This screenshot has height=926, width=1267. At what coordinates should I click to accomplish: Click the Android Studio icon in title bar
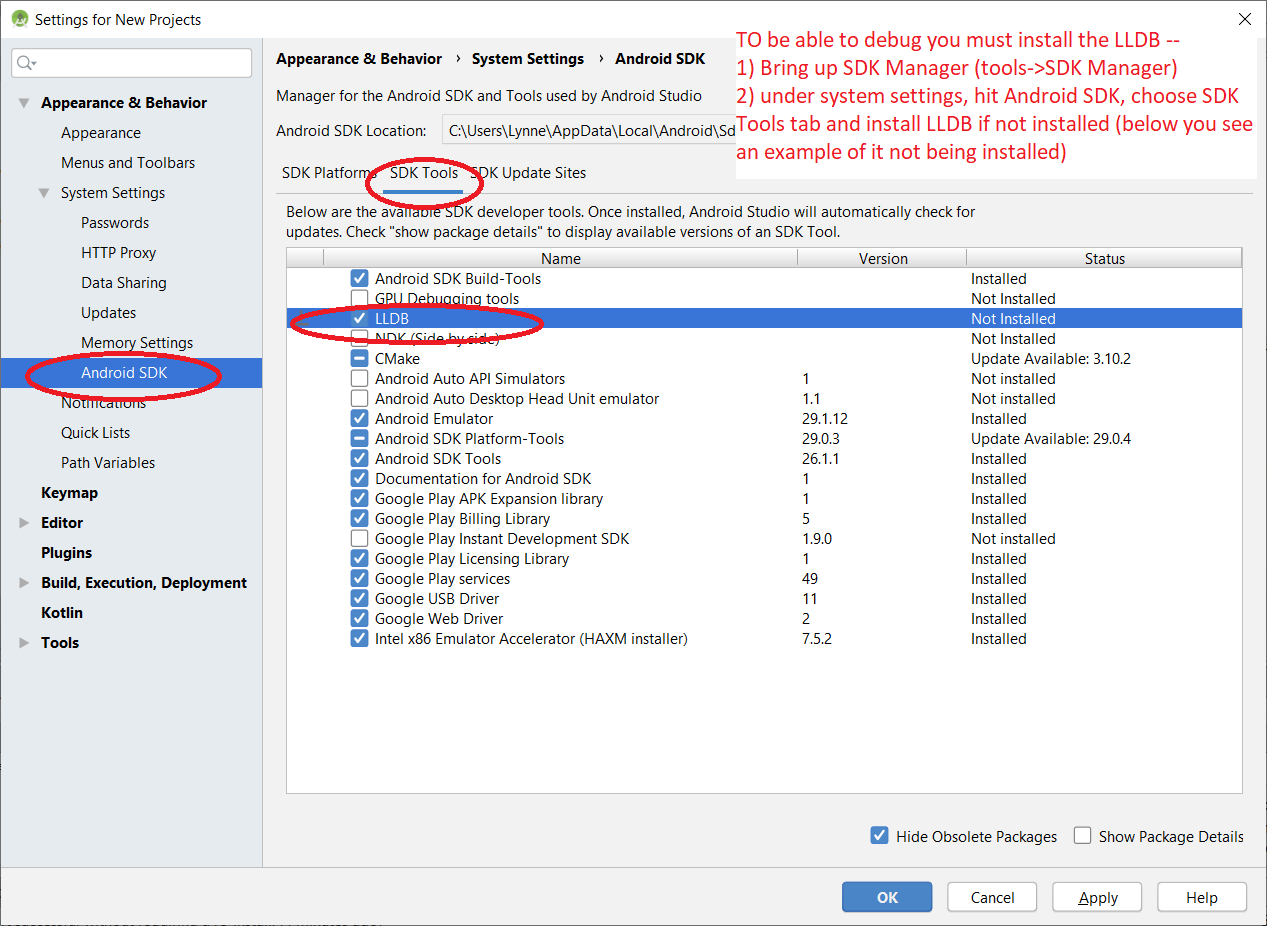pos(18,19)
